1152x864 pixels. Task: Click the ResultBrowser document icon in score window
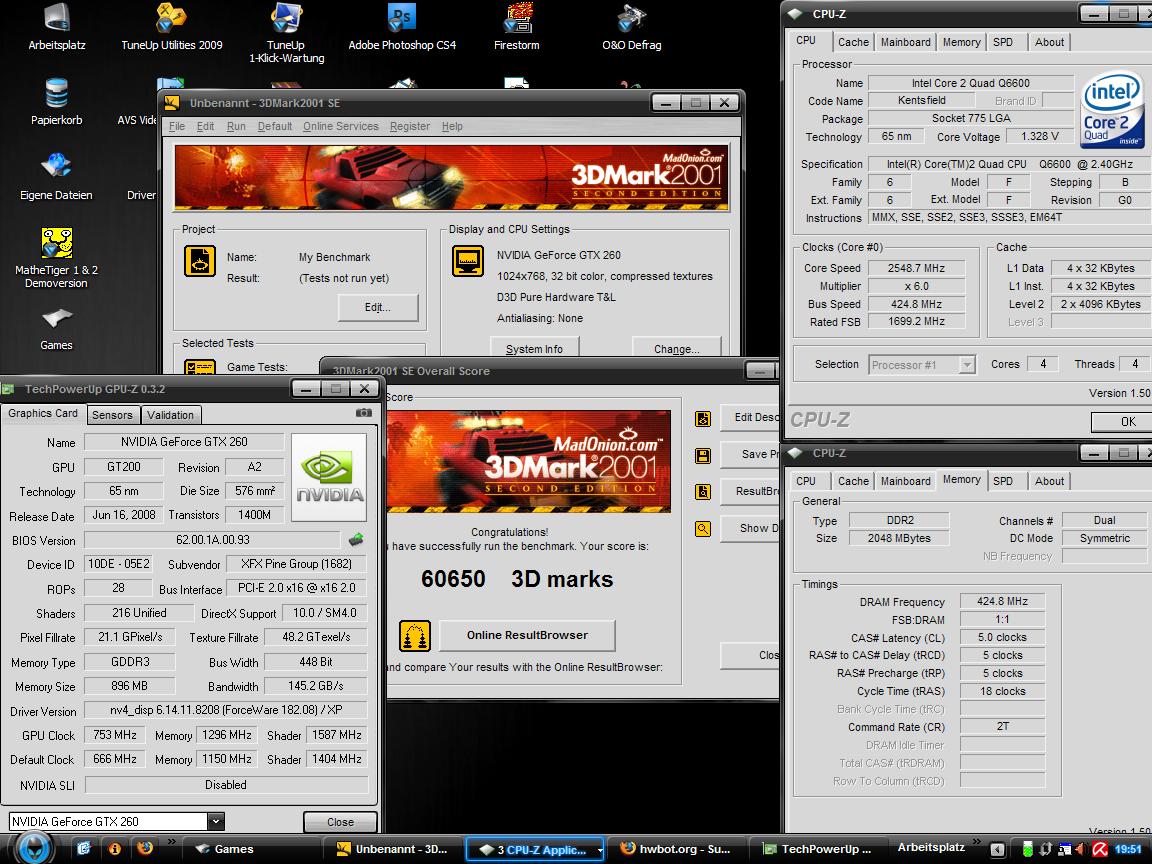(x=703, y=492)
